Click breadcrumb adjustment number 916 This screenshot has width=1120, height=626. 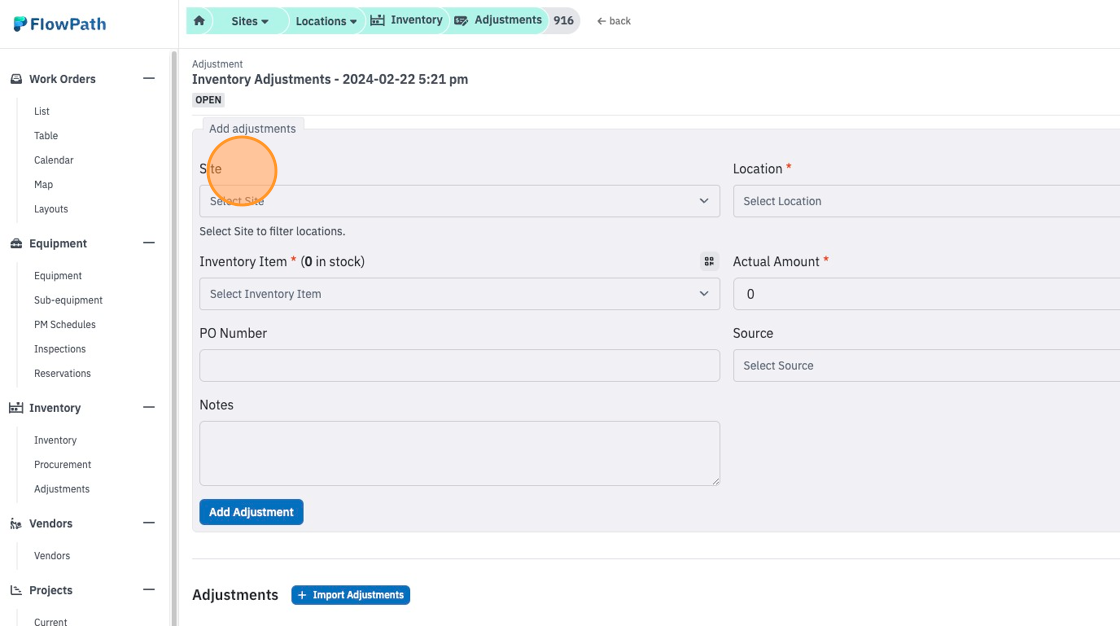click(x=564, y=21)
